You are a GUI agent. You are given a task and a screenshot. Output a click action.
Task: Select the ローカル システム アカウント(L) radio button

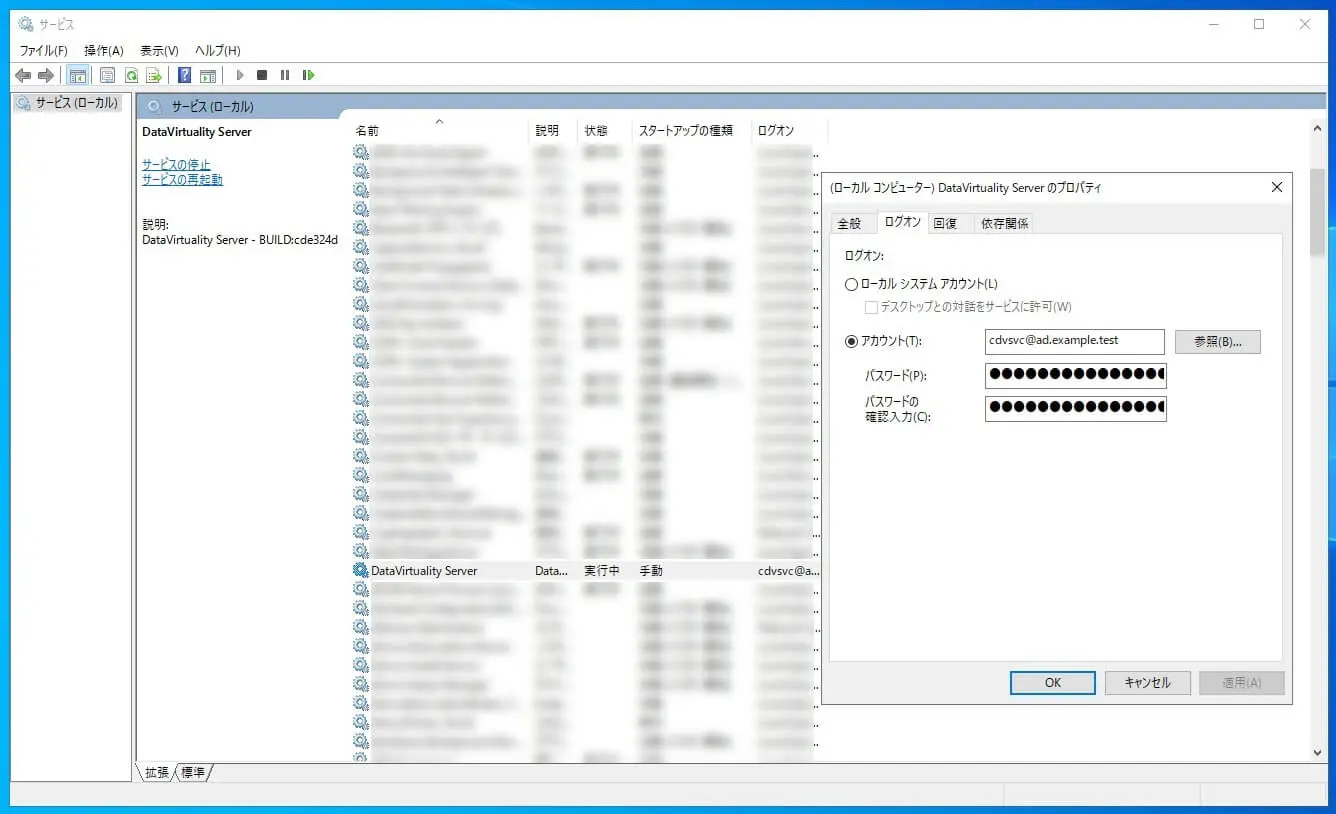pyautogui.click(x=851, y=284)
